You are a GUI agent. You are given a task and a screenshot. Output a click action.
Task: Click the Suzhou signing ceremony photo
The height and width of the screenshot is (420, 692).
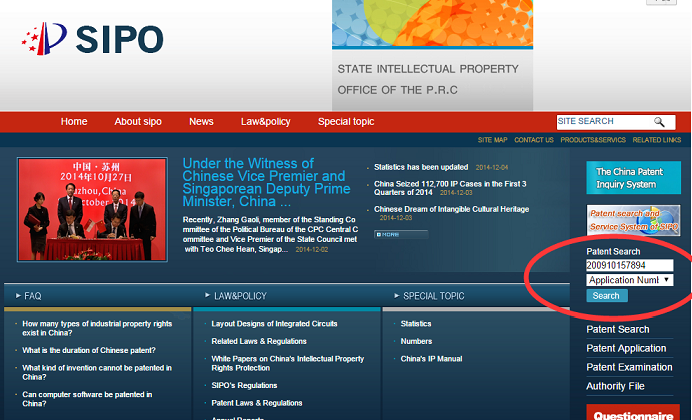point(92,210)
